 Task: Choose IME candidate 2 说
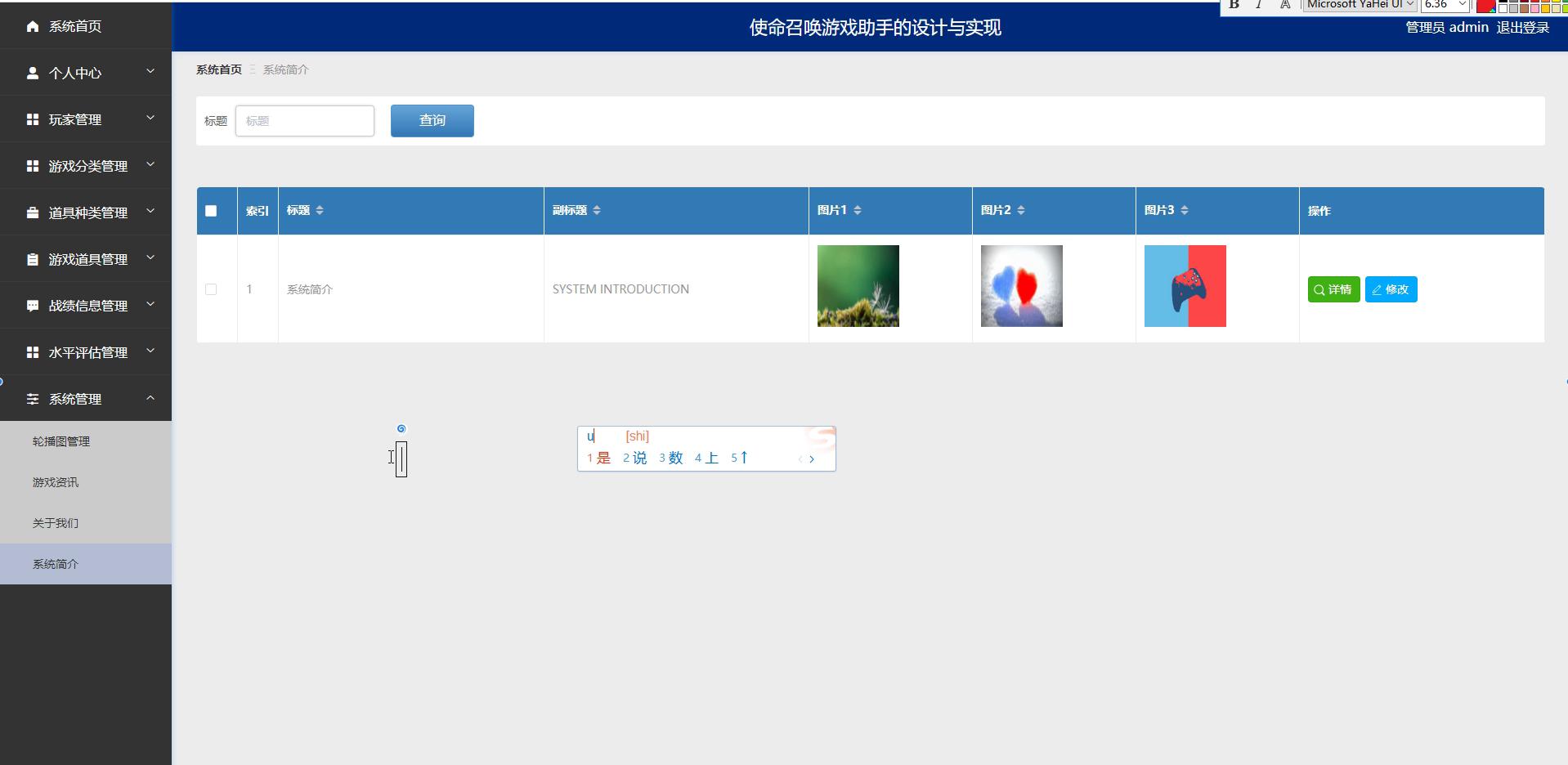pos(635,459)
